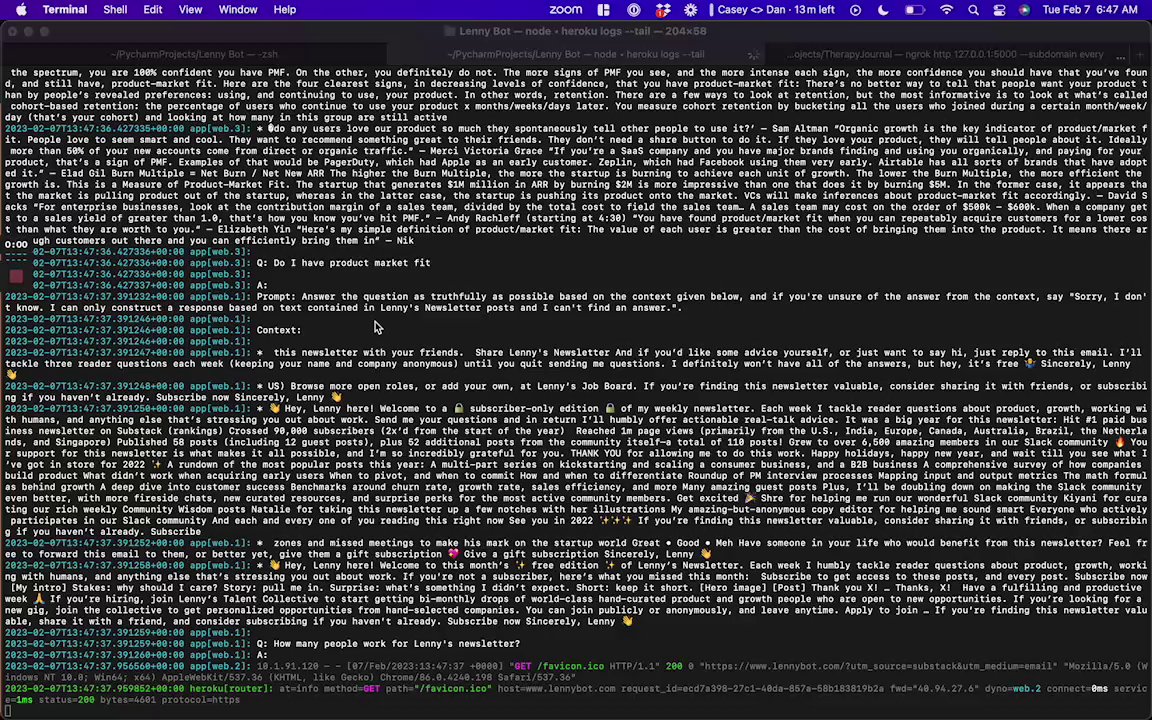This screenshot has width=1152, height=720.
Task: Click 'Give a gift subscription' text
Action: click(x=531, y=555)
